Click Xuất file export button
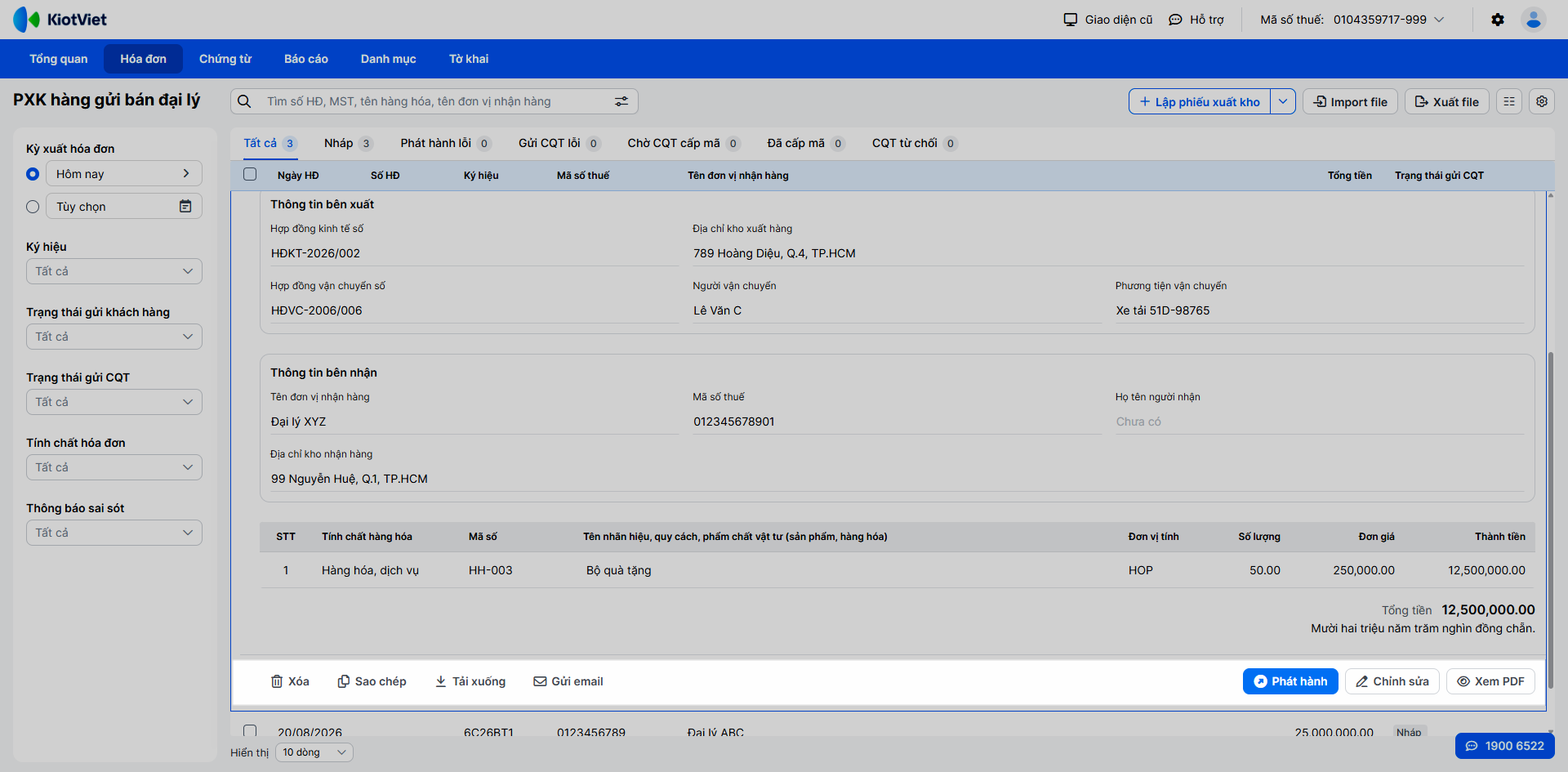Image resolution: width=1568 pixels, height=772 pixels. point(1447,101)
